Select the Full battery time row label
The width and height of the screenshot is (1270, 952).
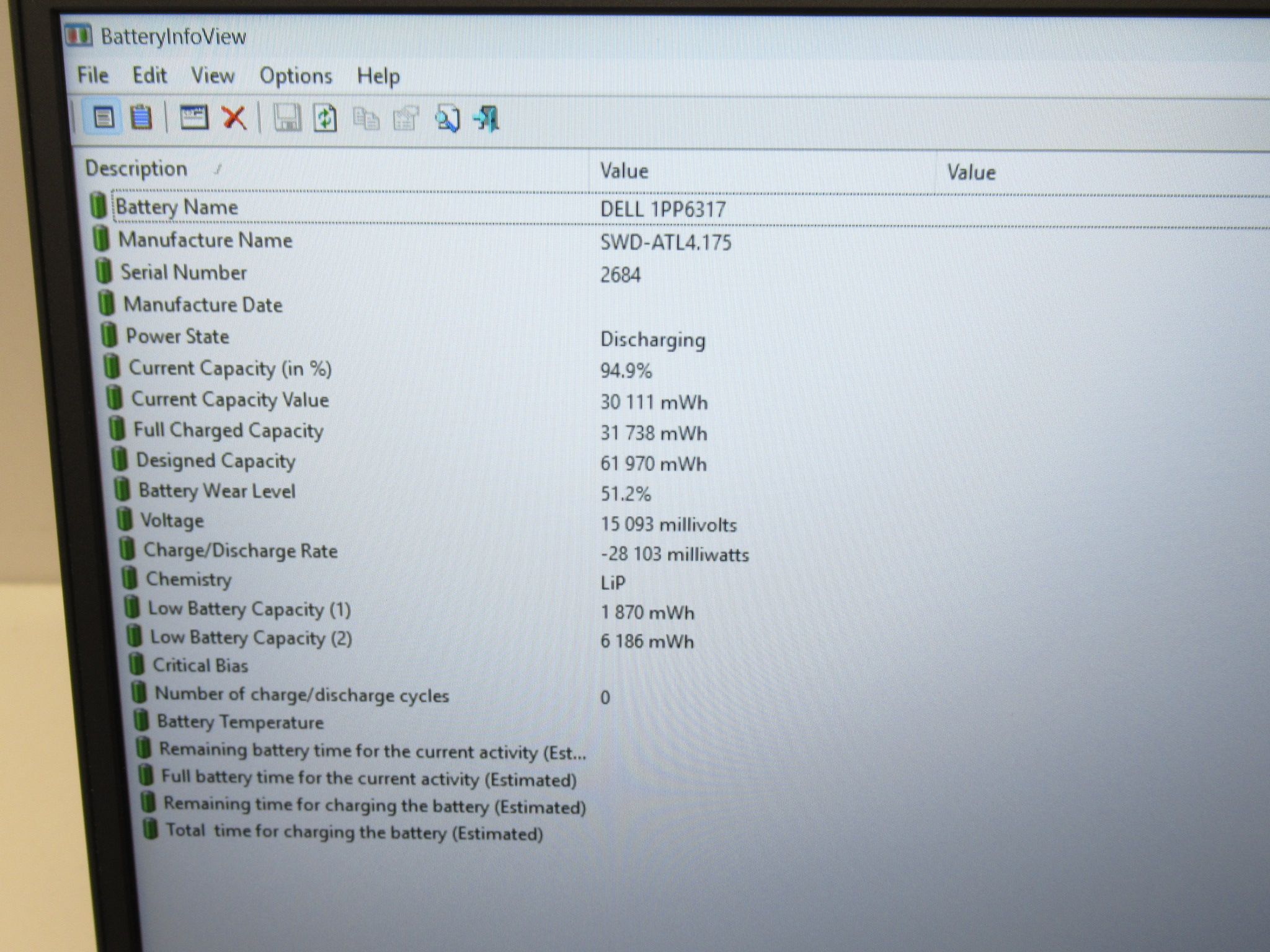[x=369, y=778]
